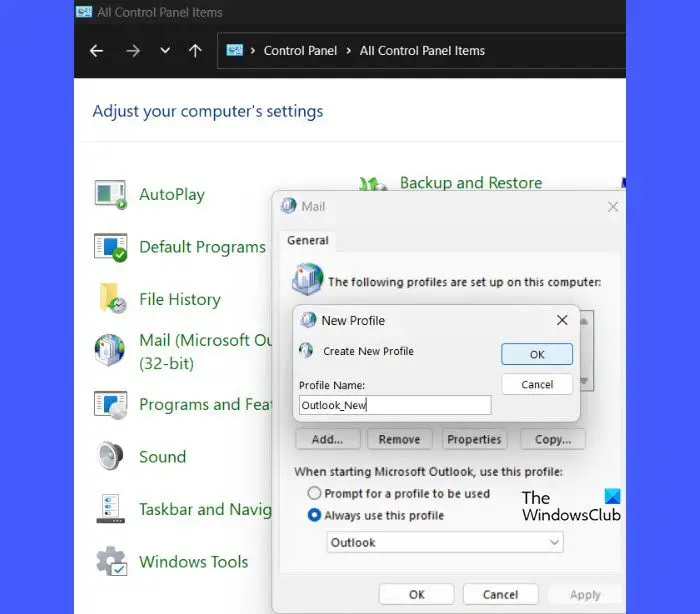700x614 pixels.
Task: Click the Backup and Restore icon
Action: click(372, 184)
